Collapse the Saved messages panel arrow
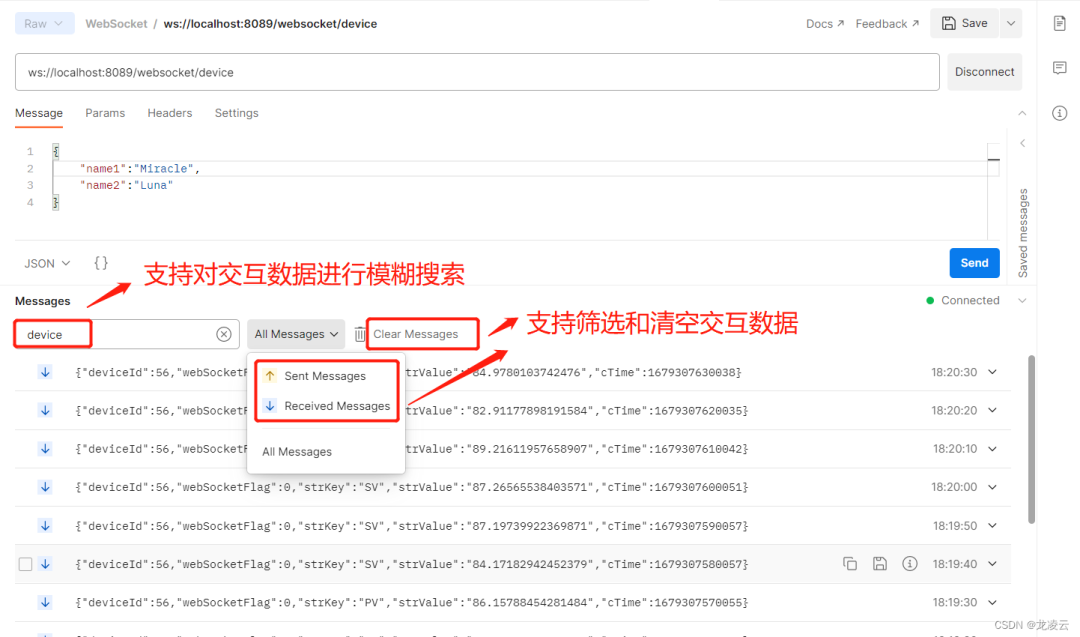Image resolution: width=1080 pixels, height=637 pixels. click(x=1023, y=143)
